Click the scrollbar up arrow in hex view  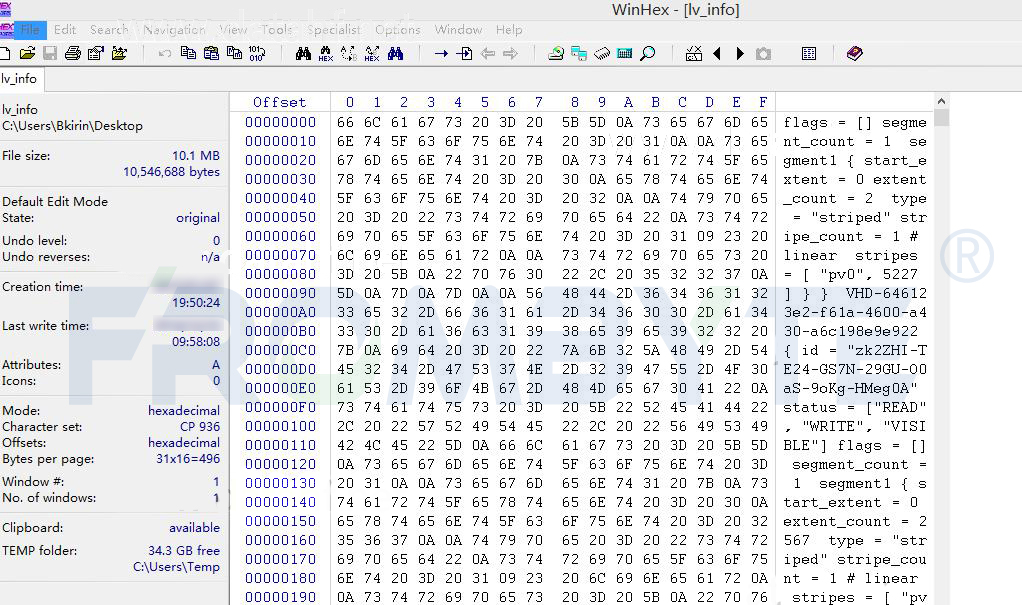[x=941, y=101]
